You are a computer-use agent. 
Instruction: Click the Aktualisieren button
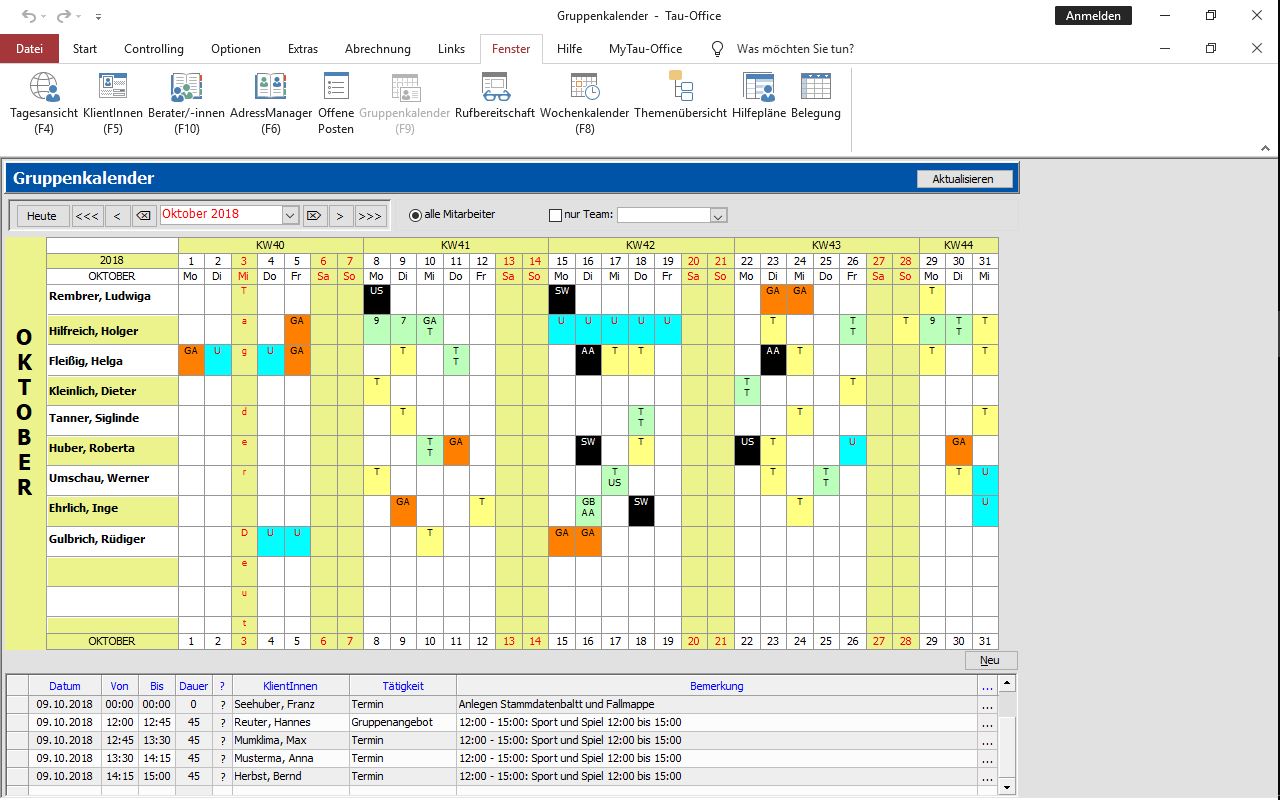click(963, 179)
